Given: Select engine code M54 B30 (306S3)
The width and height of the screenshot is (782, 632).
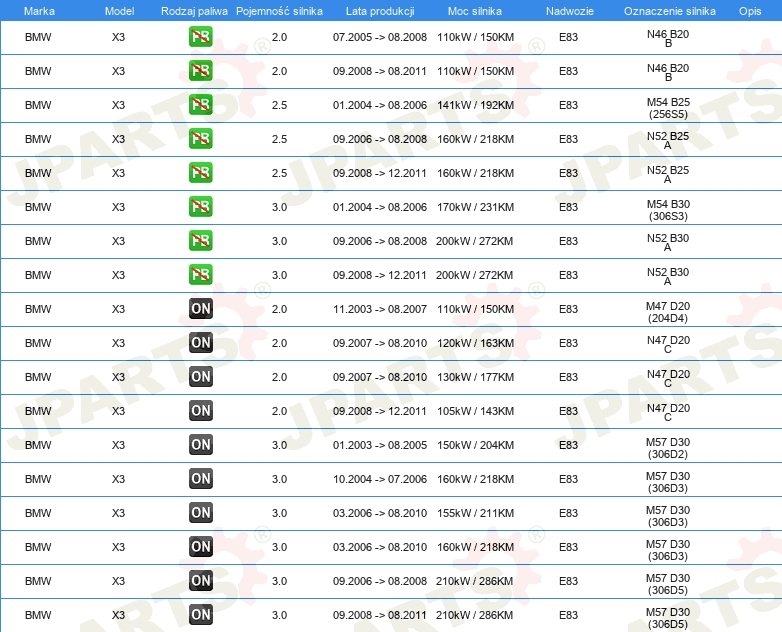Looking at the screenshot, I should coord(668,210).
